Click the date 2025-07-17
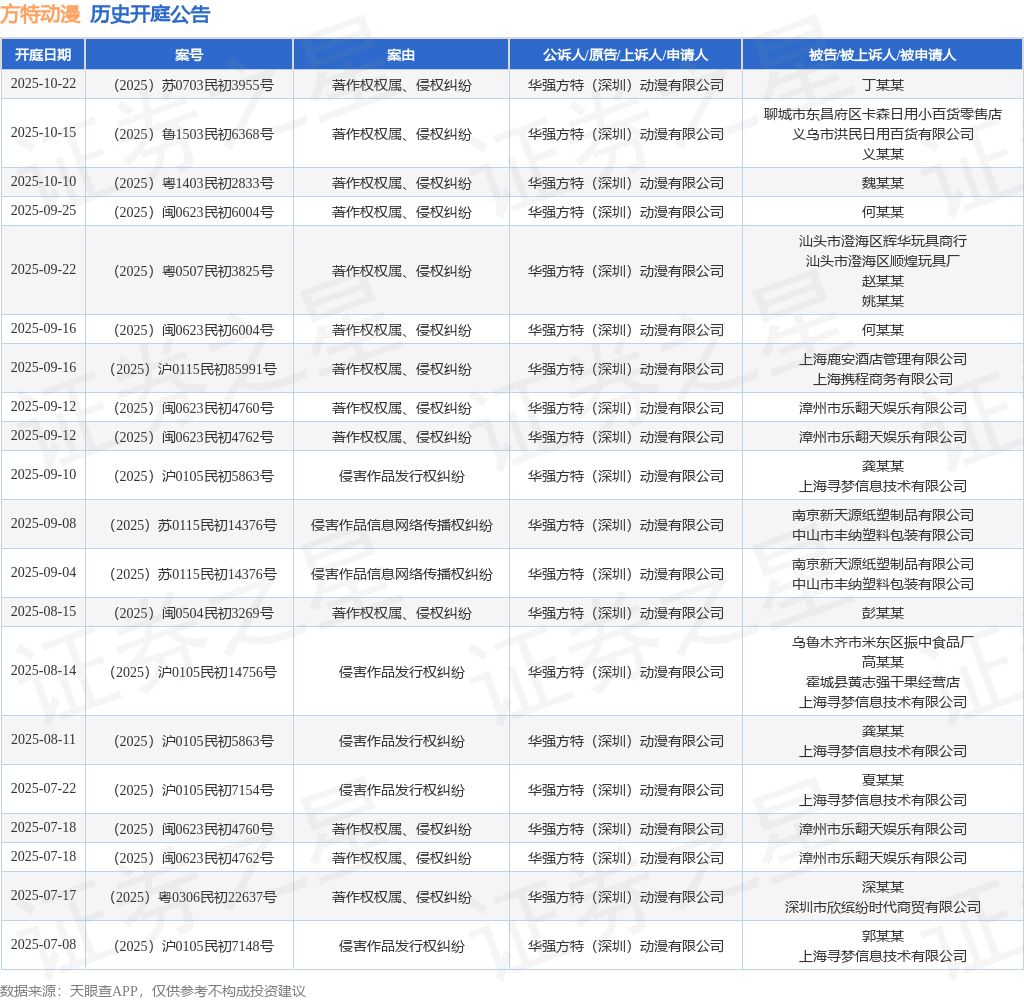 coord(43,896)
